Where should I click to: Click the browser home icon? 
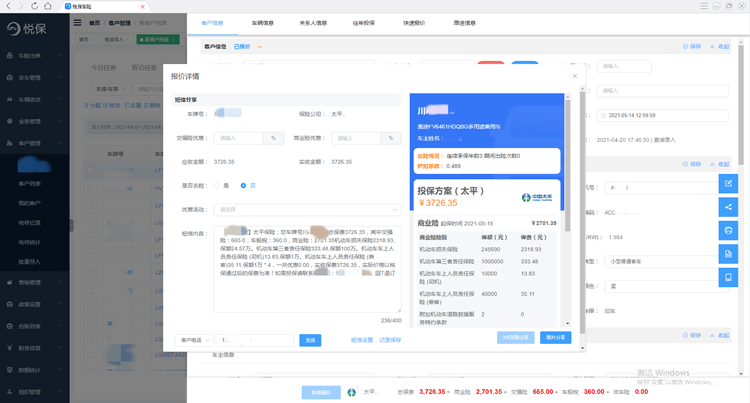(48, 6)
